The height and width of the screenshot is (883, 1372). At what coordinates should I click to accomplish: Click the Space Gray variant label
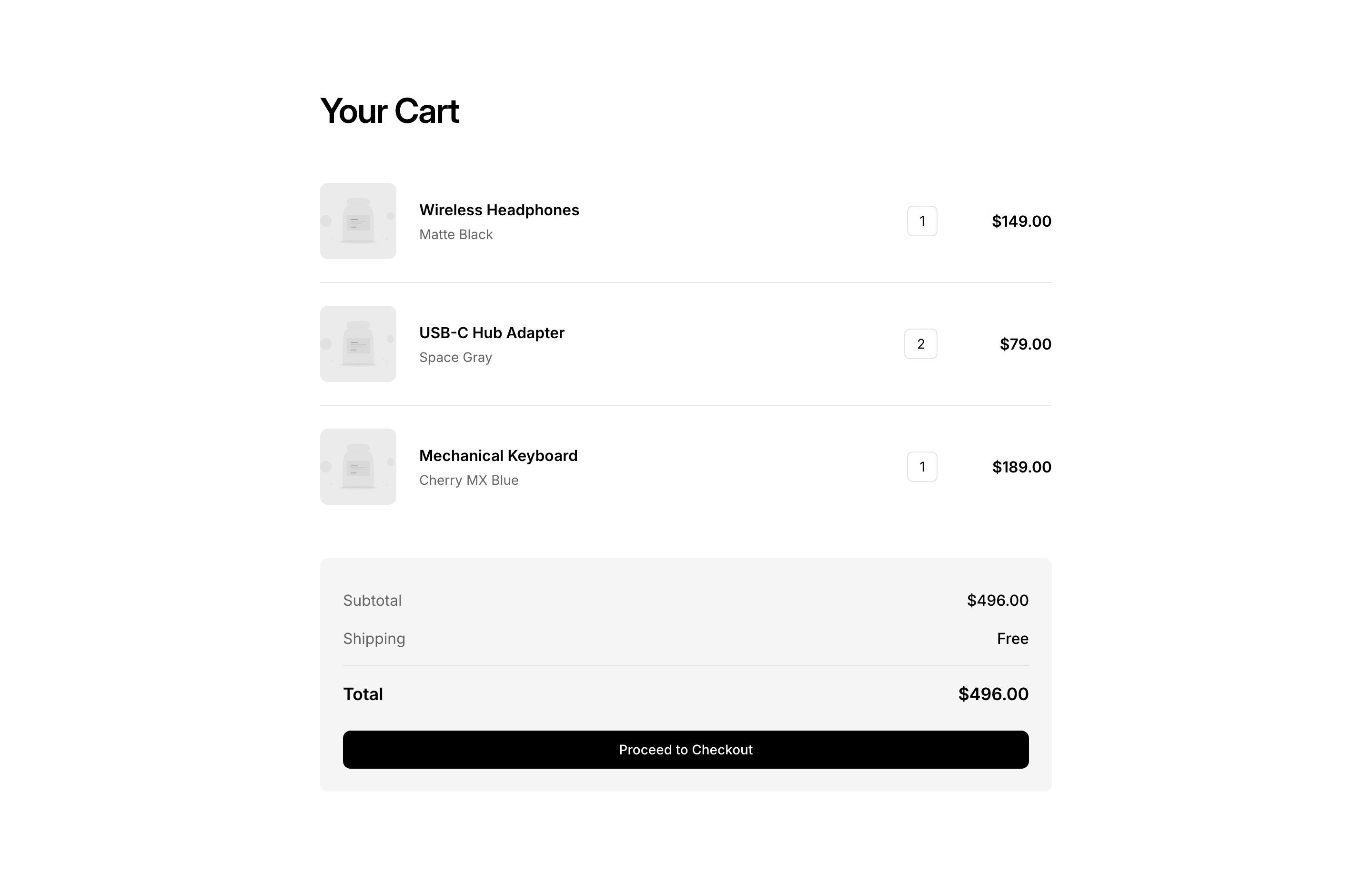[x=455, y=357]
